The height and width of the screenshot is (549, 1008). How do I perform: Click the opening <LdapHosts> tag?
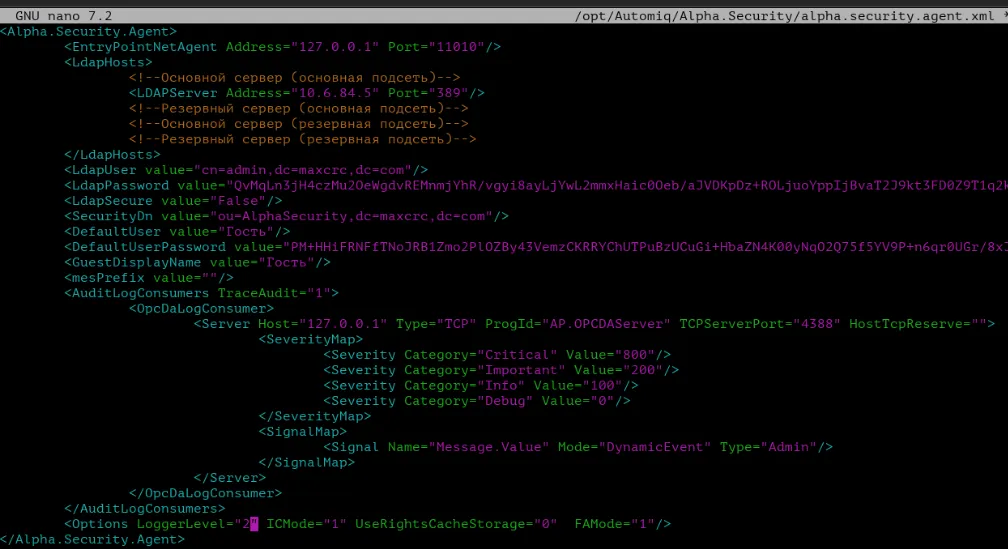coord(108,62)
